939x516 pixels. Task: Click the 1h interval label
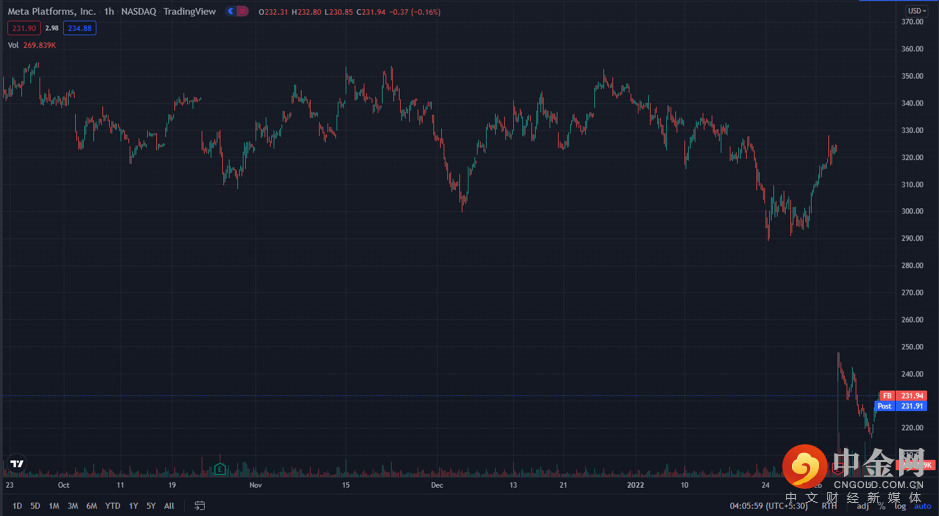109,11
